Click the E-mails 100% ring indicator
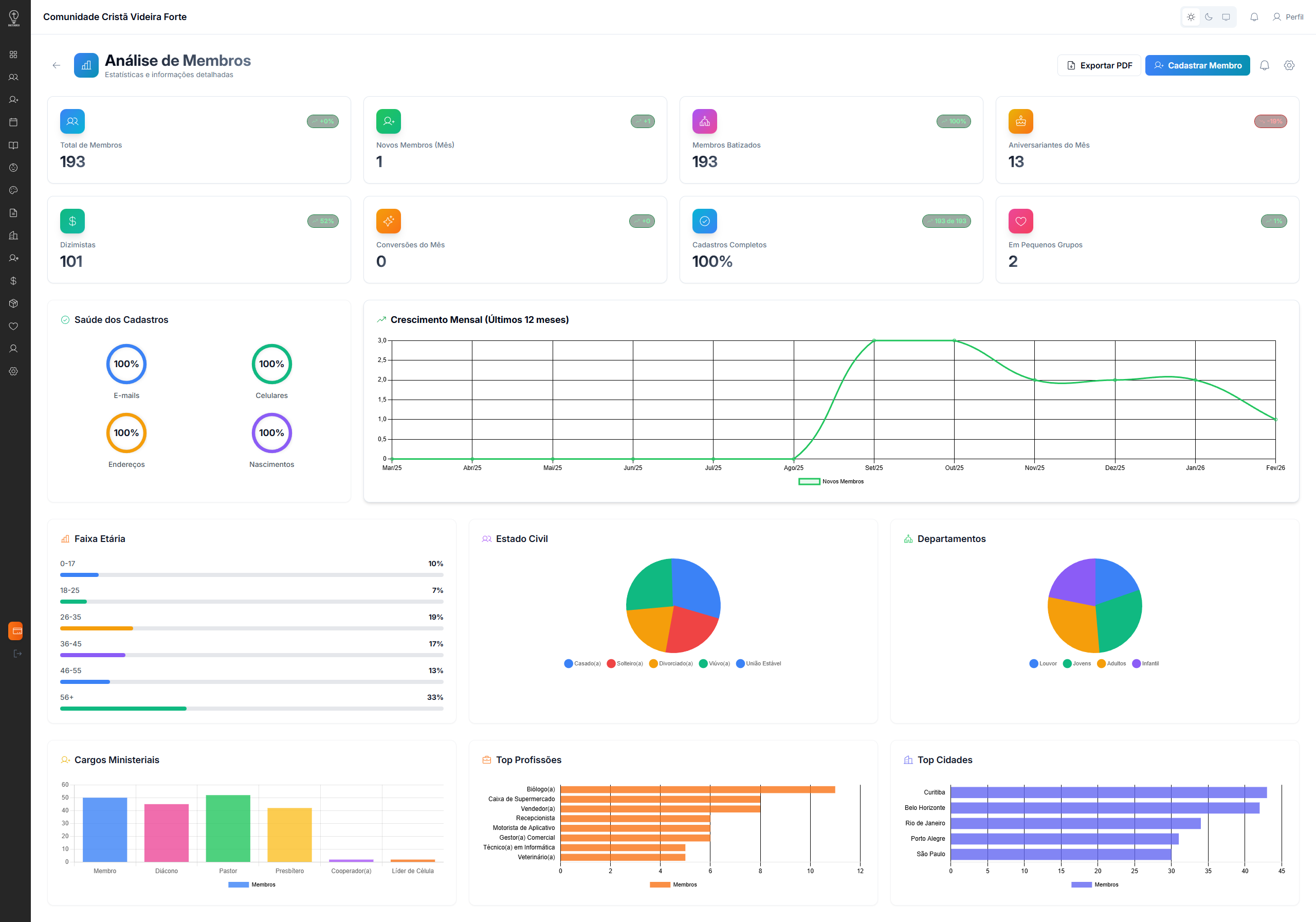 [126, 364]
